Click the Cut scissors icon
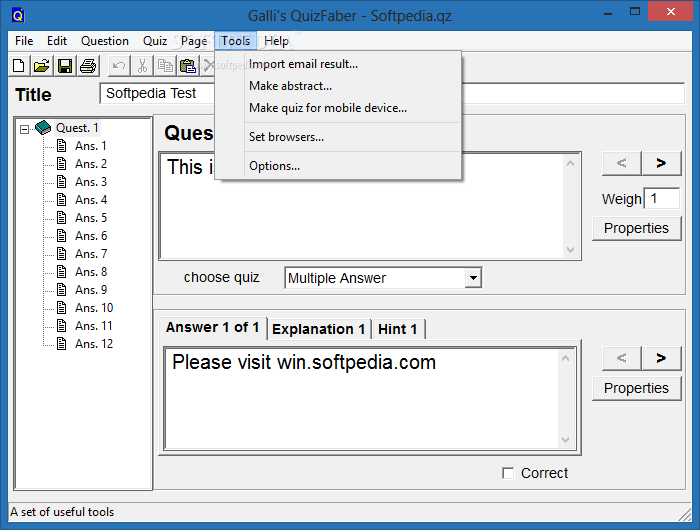The height and width of the screenshot is (530, 700). tap(142, 66)
